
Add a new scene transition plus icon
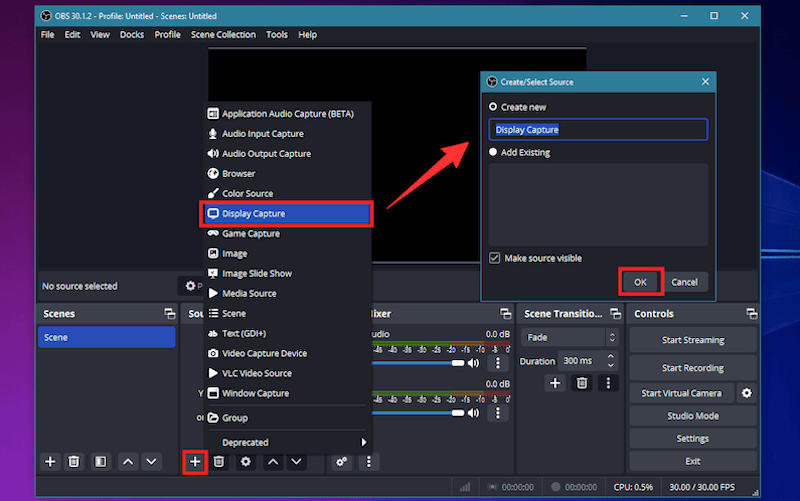555,383
